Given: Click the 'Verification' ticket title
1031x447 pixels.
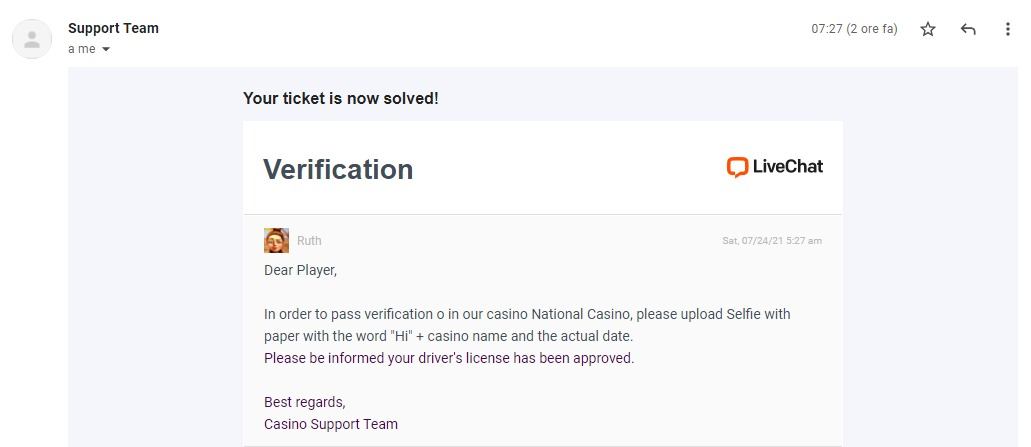Looking at the screenshot, I should click(x=338, y=169).
